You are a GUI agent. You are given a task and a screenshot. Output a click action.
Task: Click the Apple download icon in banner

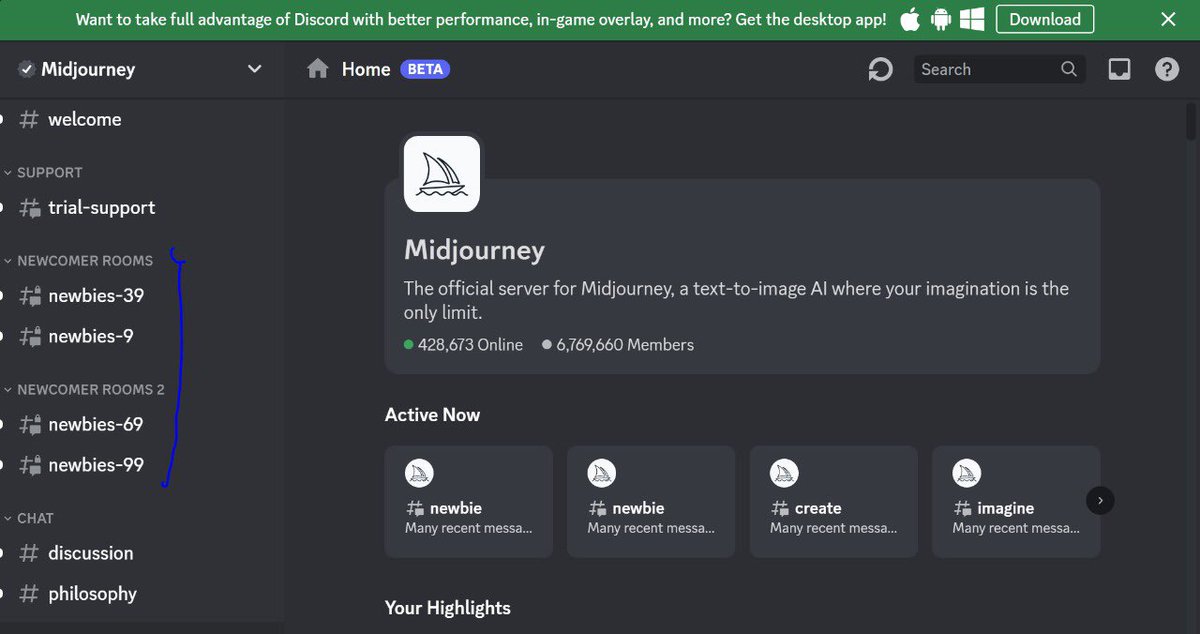coord(910,19)
